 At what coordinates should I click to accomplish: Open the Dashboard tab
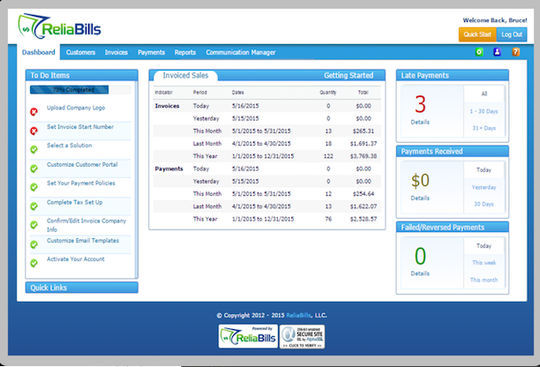[39, 52]
